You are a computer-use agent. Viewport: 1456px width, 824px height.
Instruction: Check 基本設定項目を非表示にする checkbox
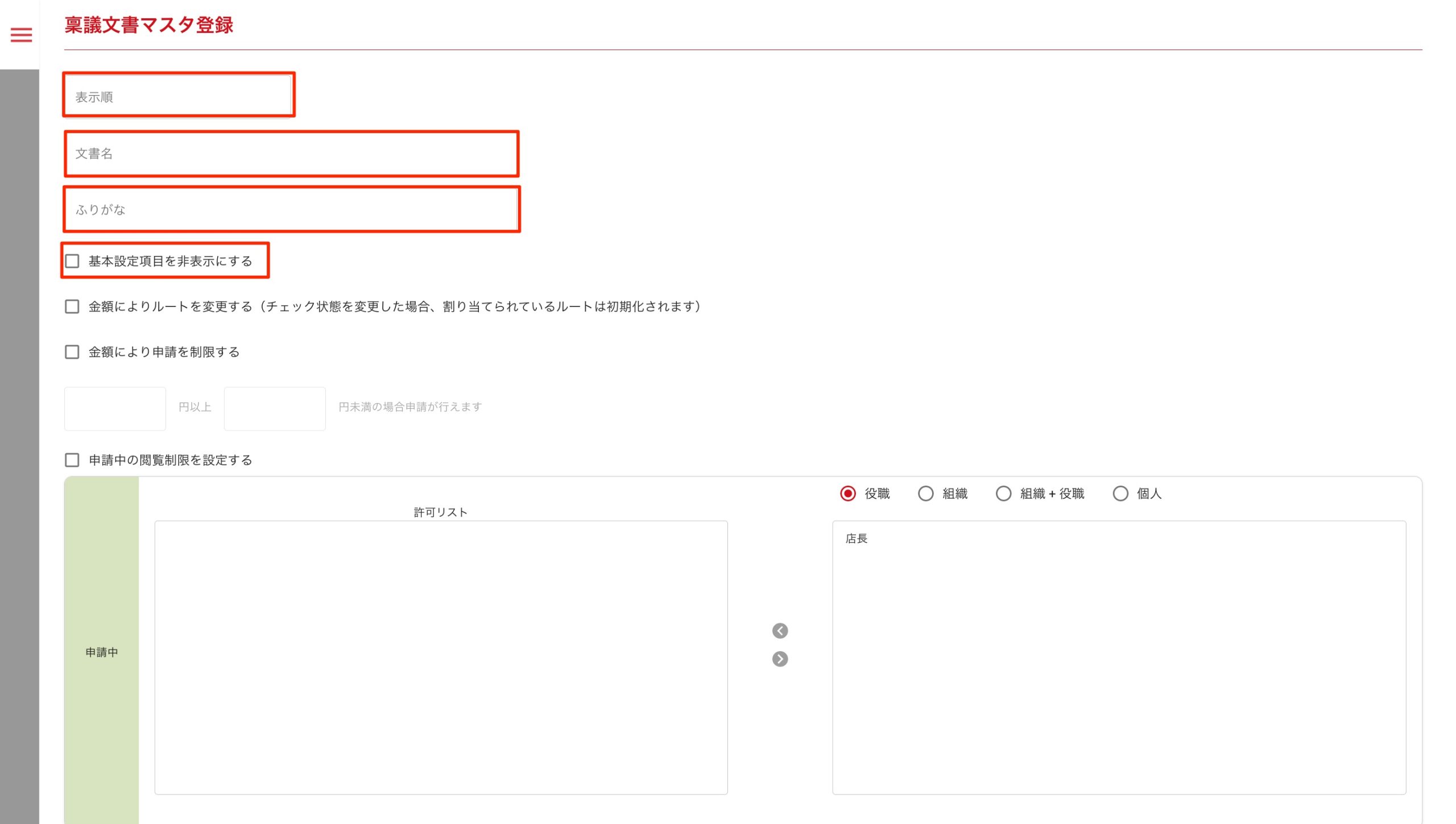coord(72,261)
